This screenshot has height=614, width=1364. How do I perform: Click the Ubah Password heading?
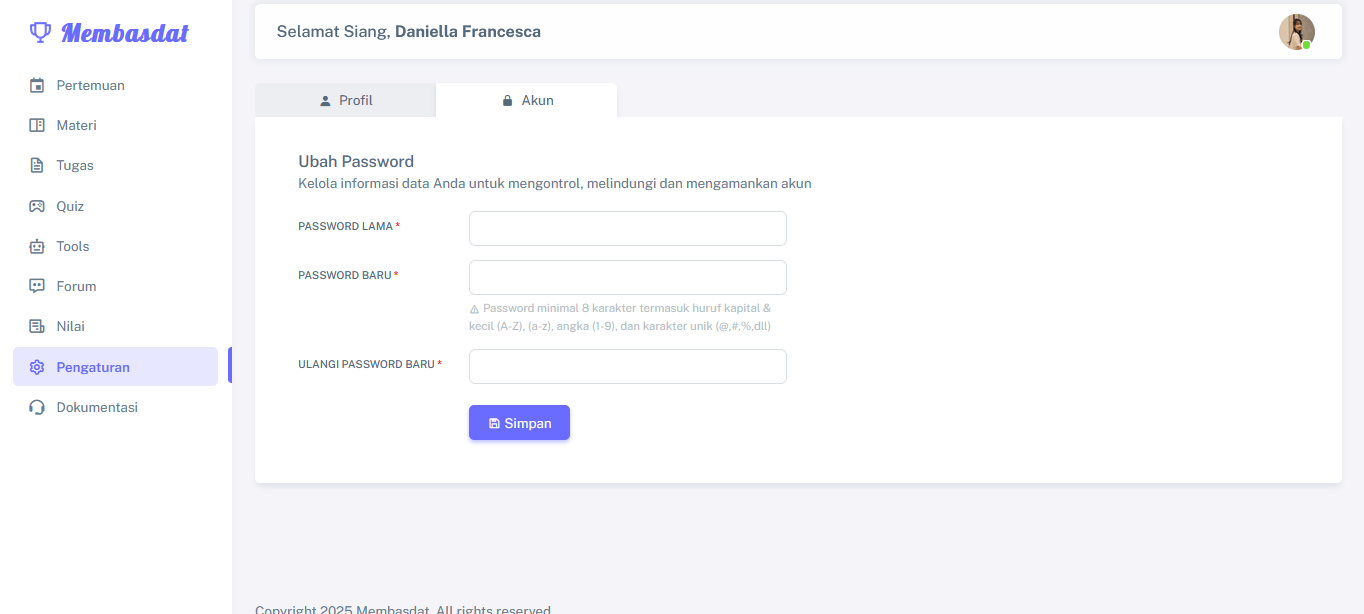tap(356, 161)
